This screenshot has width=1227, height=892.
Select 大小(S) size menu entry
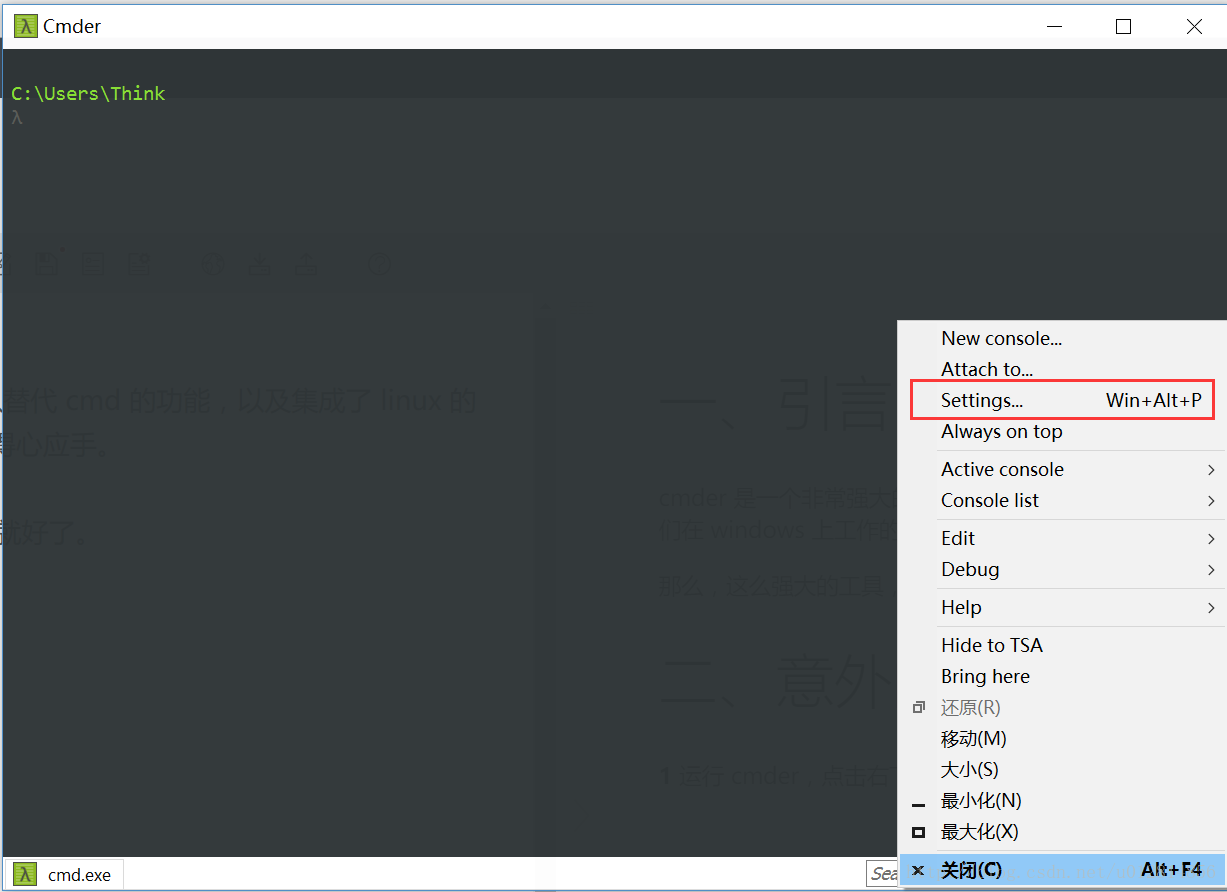click(1062, 769)
